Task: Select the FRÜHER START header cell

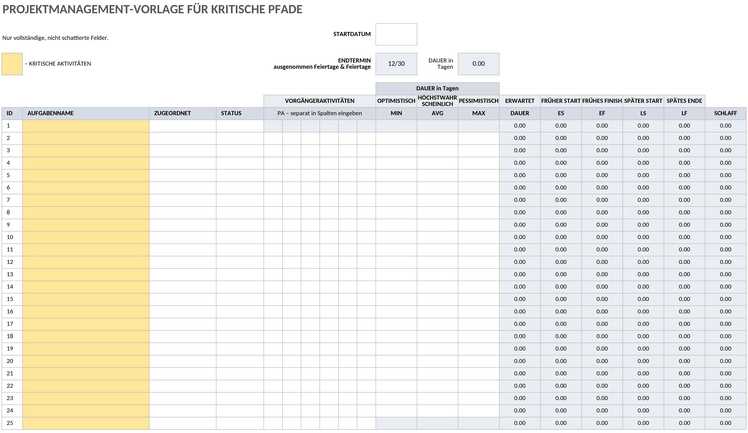Action: coord(561,101)
